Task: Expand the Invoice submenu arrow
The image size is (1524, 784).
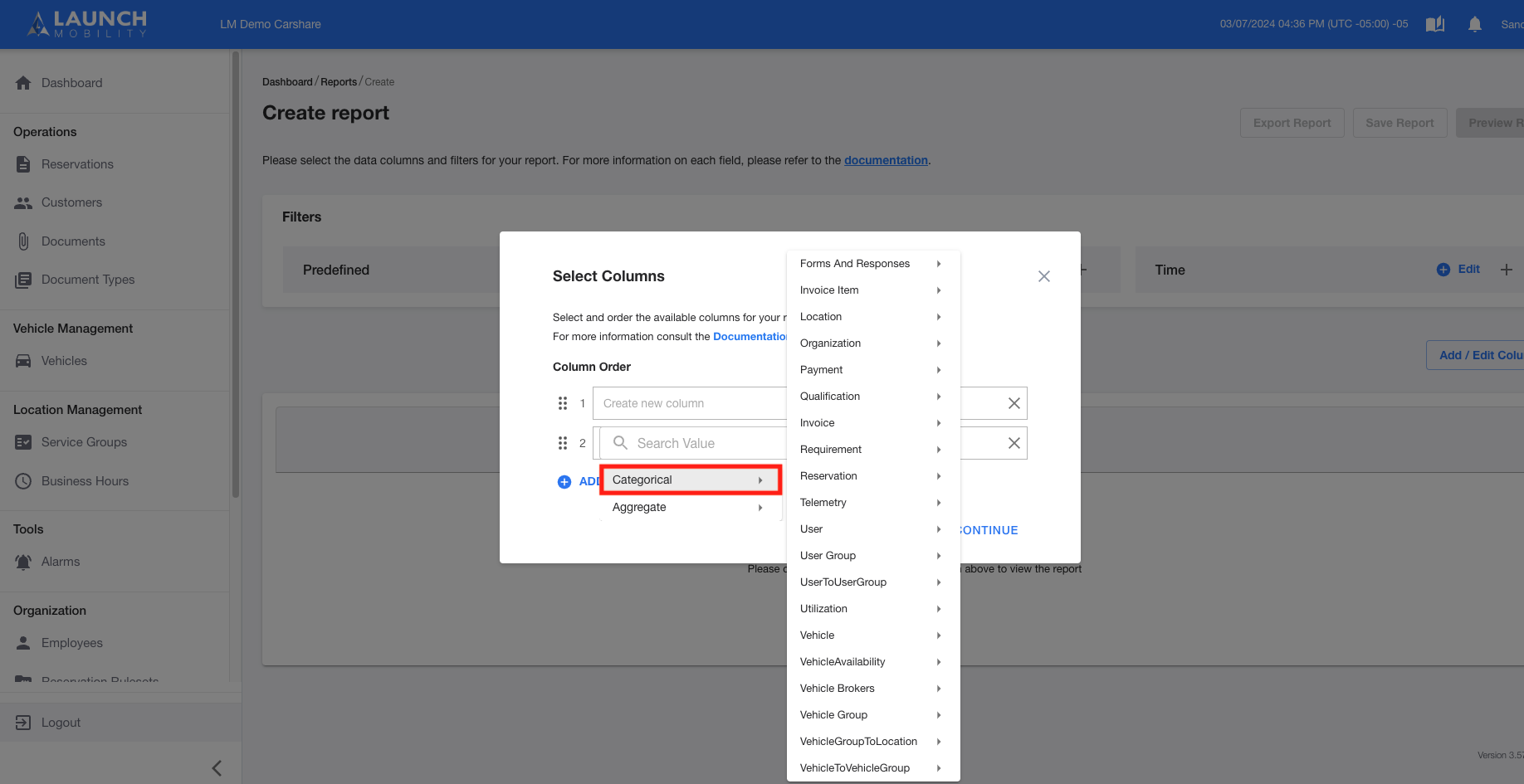Action: (939, 423)
